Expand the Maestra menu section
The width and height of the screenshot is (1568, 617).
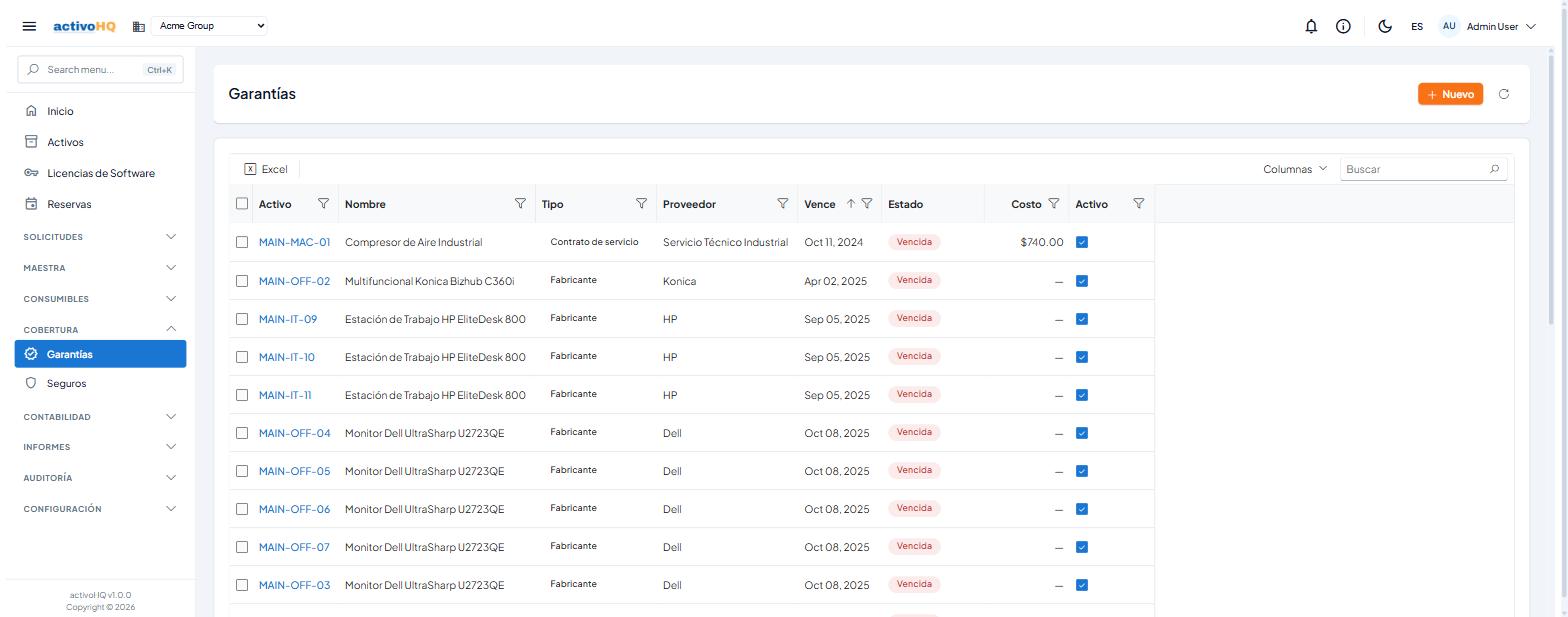100,268
